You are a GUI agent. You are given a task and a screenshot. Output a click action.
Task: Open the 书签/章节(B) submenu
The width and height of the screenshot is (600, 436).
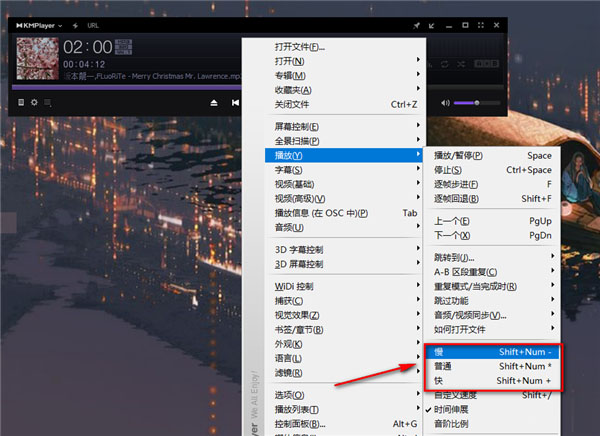coord(345,330)
